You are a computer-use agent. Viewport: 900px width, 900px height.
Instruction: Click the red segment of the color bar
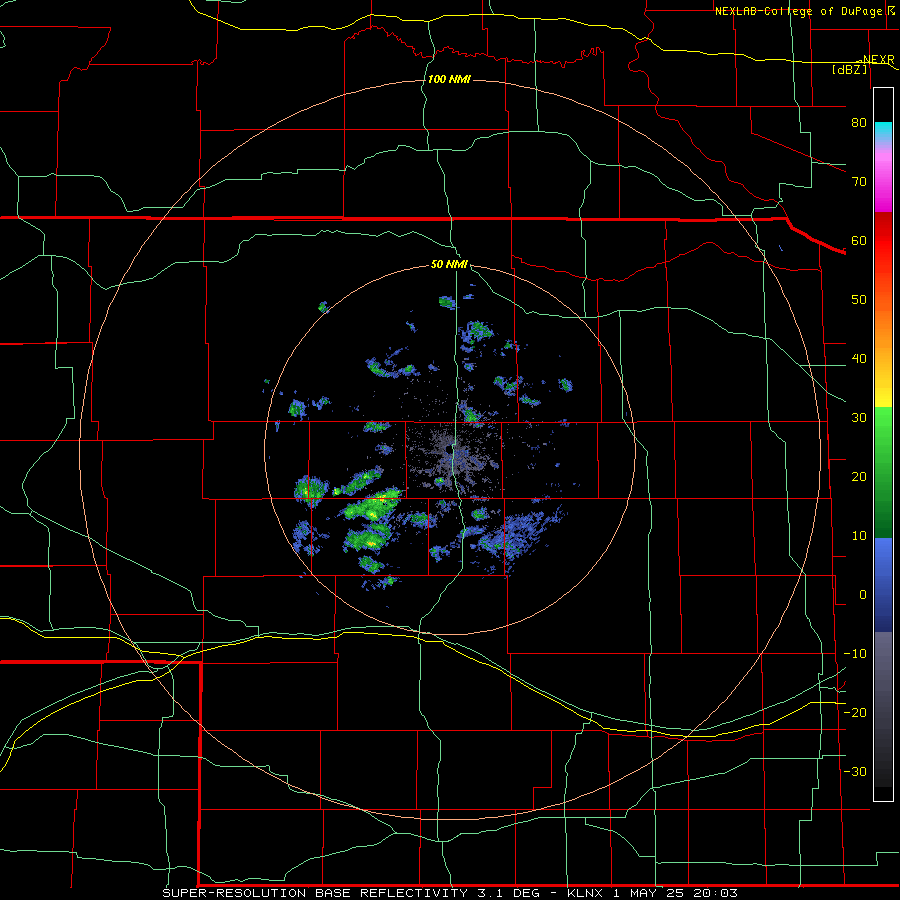[883, 247]
